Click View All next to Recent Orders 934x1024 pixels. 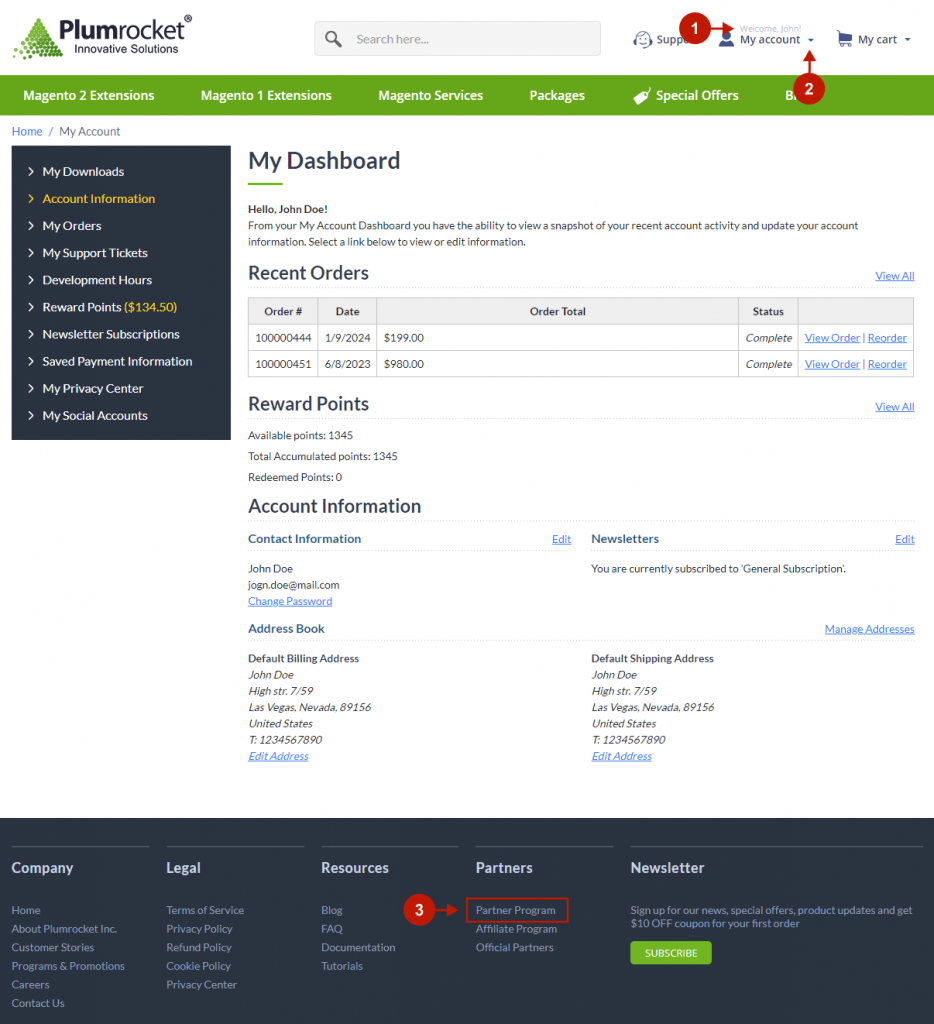click(x=893, y=275)
